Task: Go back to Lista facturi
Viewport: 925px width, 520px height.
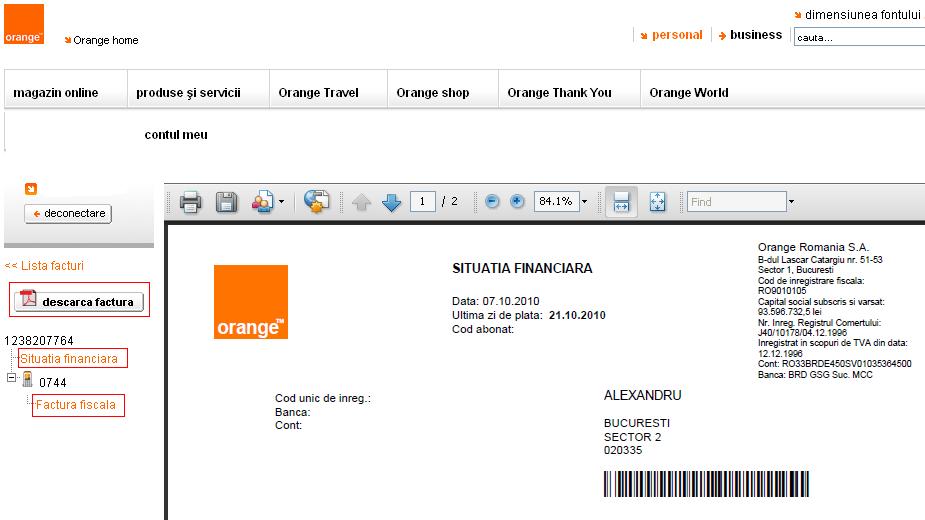Action: pos(44,266)
